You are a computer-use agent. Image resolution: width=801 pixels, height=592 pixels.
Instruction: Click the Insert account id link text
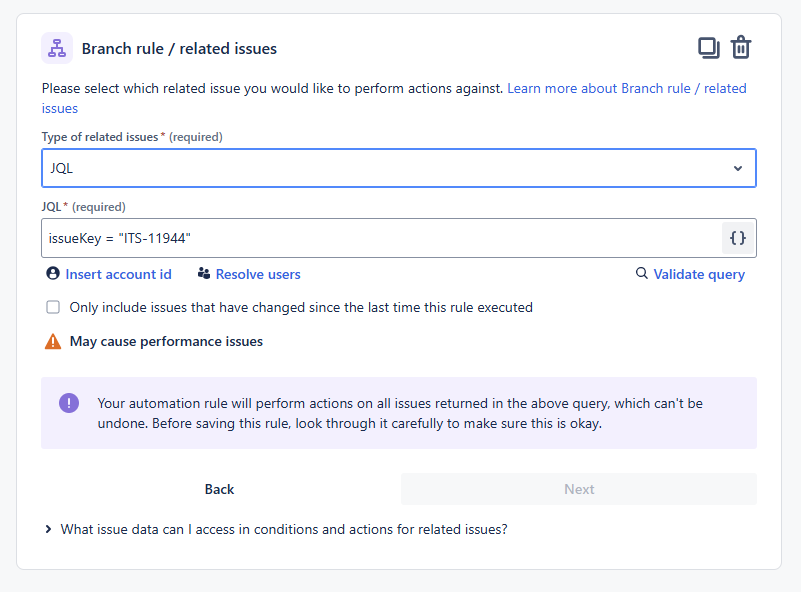(x=118, y=274)
